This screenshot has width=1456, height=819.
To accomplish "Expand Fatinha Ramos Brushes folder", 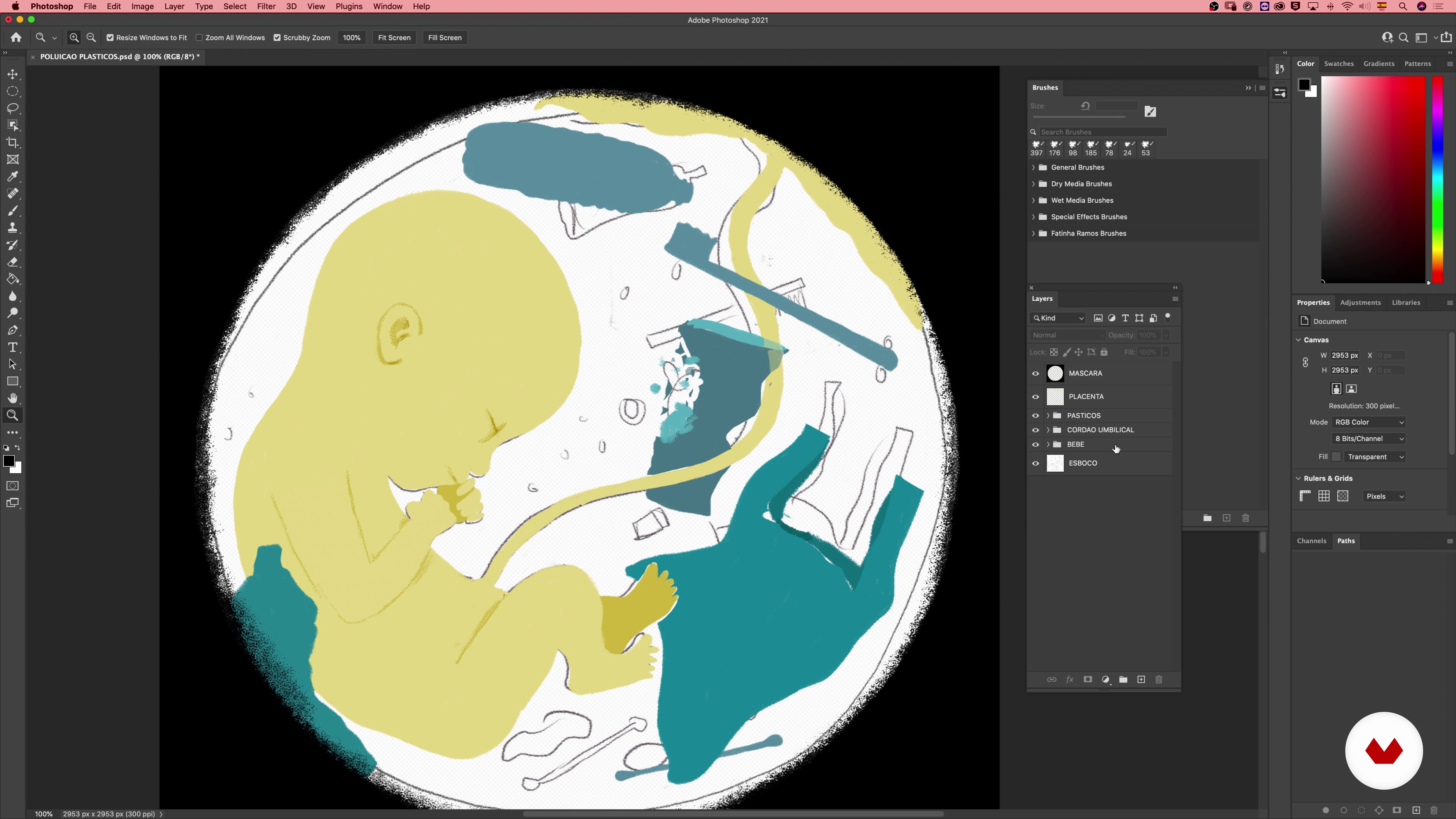I will [1033, 234].
